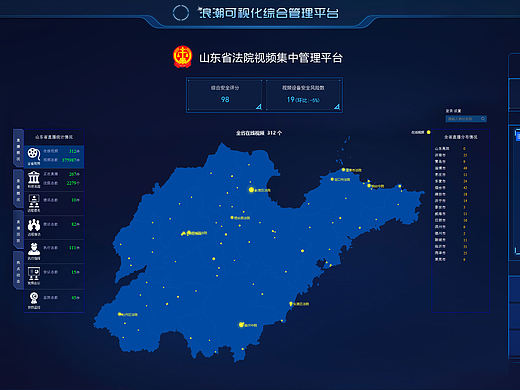Viewport: 520px width, 390px height.
Task: Open the courthouse 科技法庭 icon
Action: pos(34,178)
